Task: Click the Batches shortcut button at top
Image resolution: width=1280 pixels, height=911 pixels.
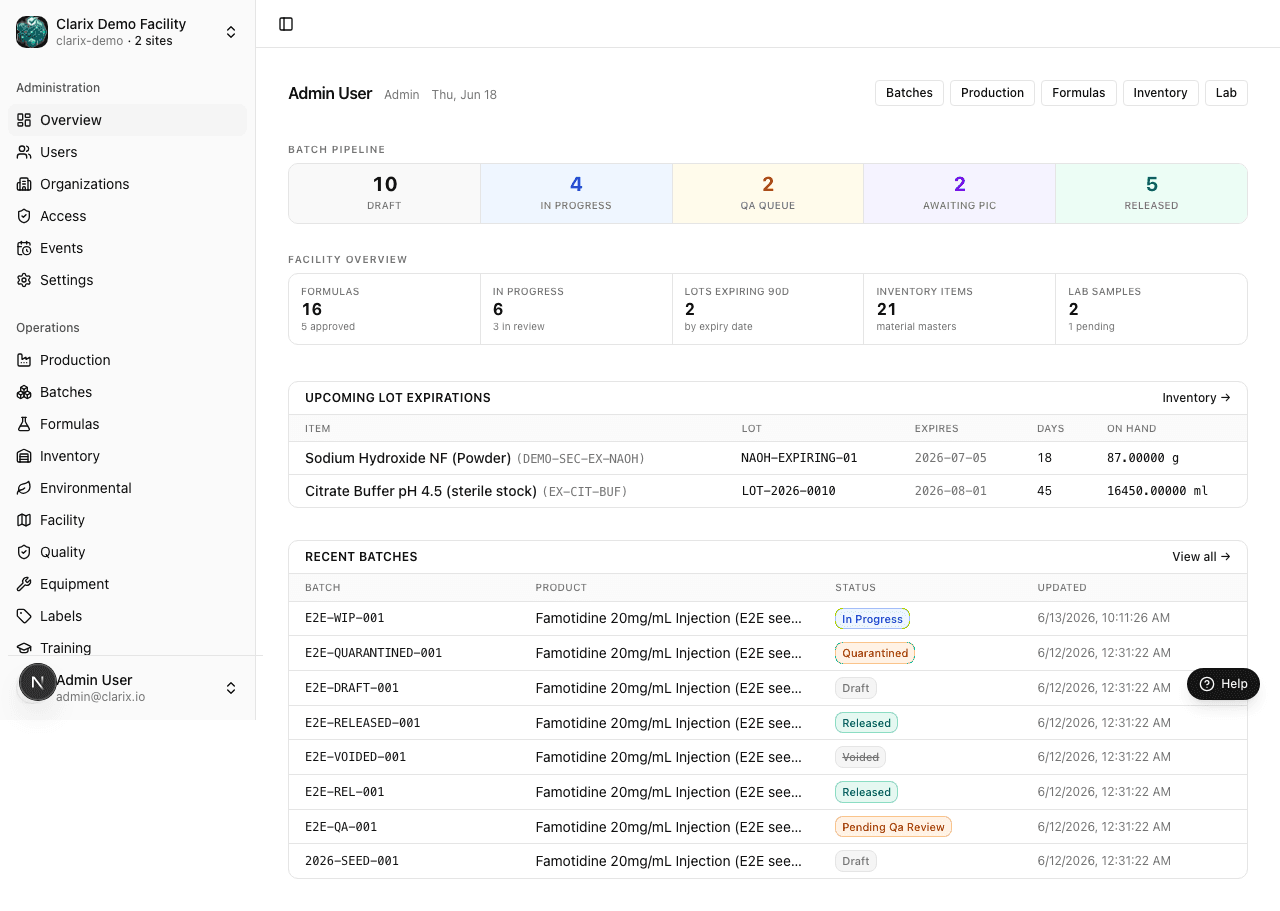Action: coord(909,93)
